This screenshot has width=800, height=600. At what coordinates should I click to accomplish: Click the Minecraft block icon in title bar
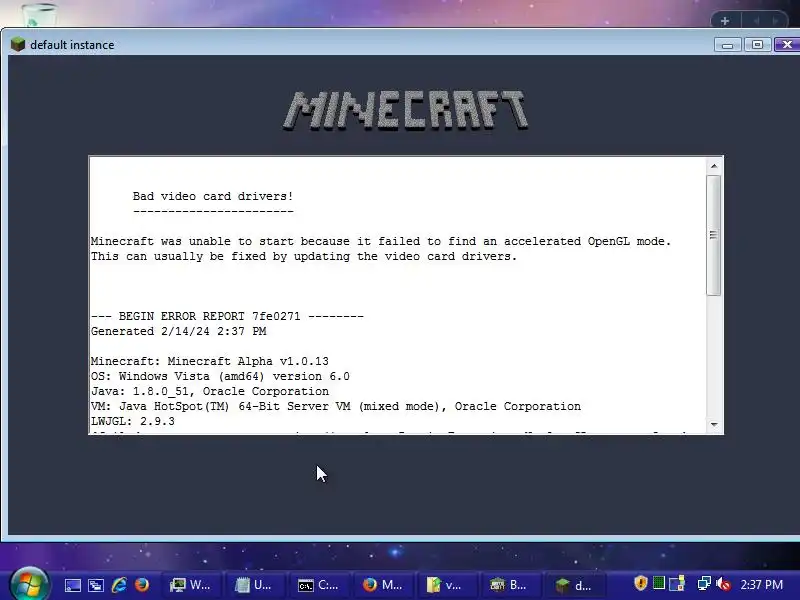(x=18, y=44)
